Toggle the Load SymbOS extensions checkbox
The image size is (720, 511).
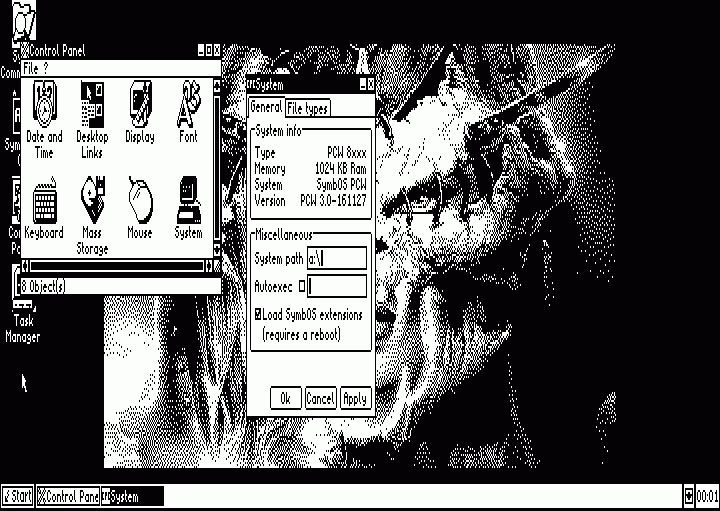tap(258, 315)
